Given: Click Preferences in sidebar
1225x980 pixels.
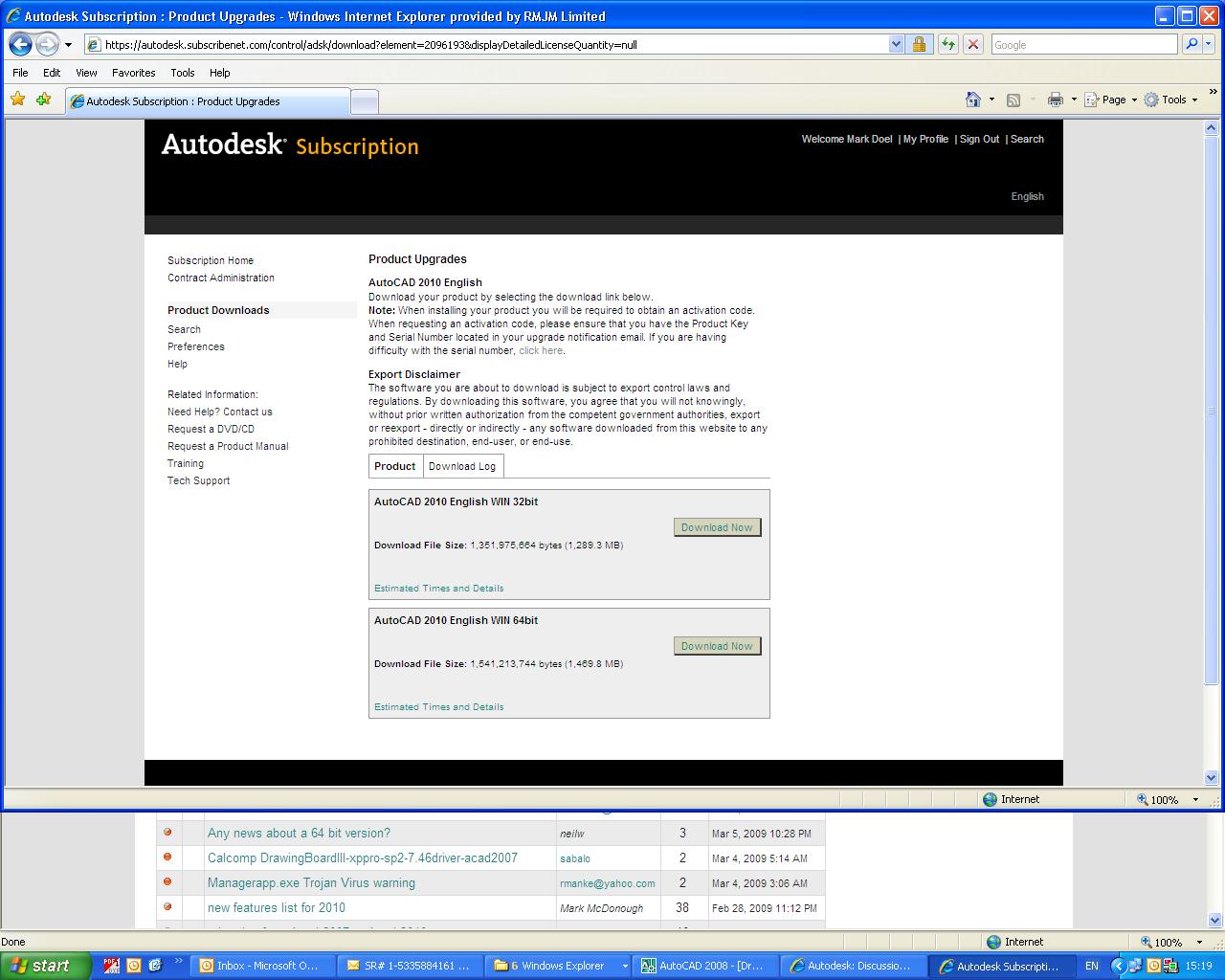Looking at the screenshot, I should (x=196, y=346).
